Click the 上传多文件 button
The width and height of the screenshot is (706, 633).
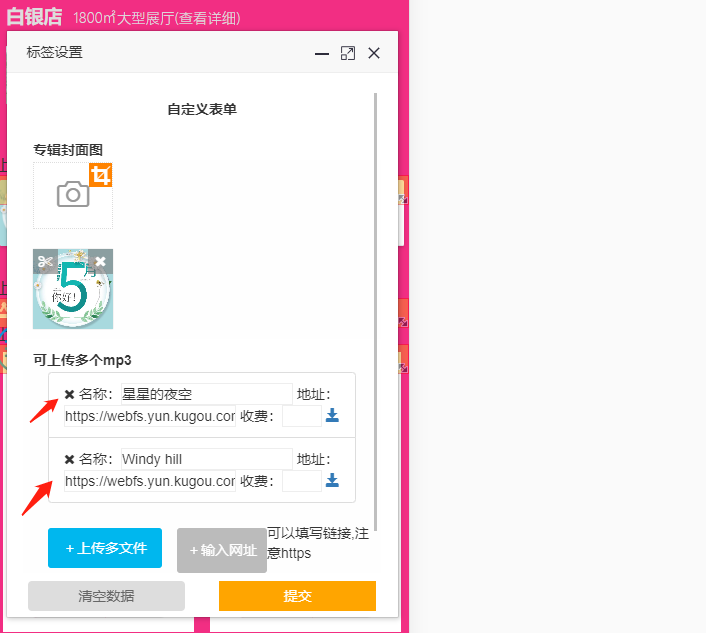(x=105, y=548)
